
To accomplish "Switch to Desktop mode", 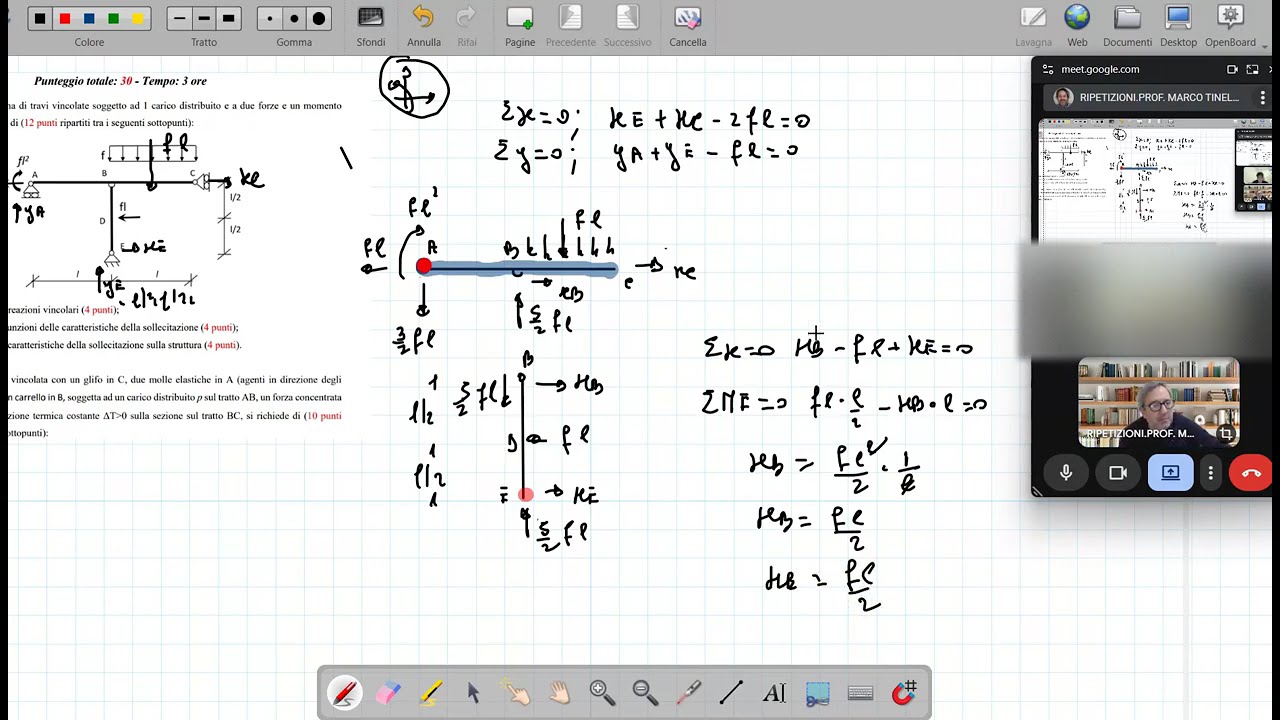I will (x=1178, y=25).
